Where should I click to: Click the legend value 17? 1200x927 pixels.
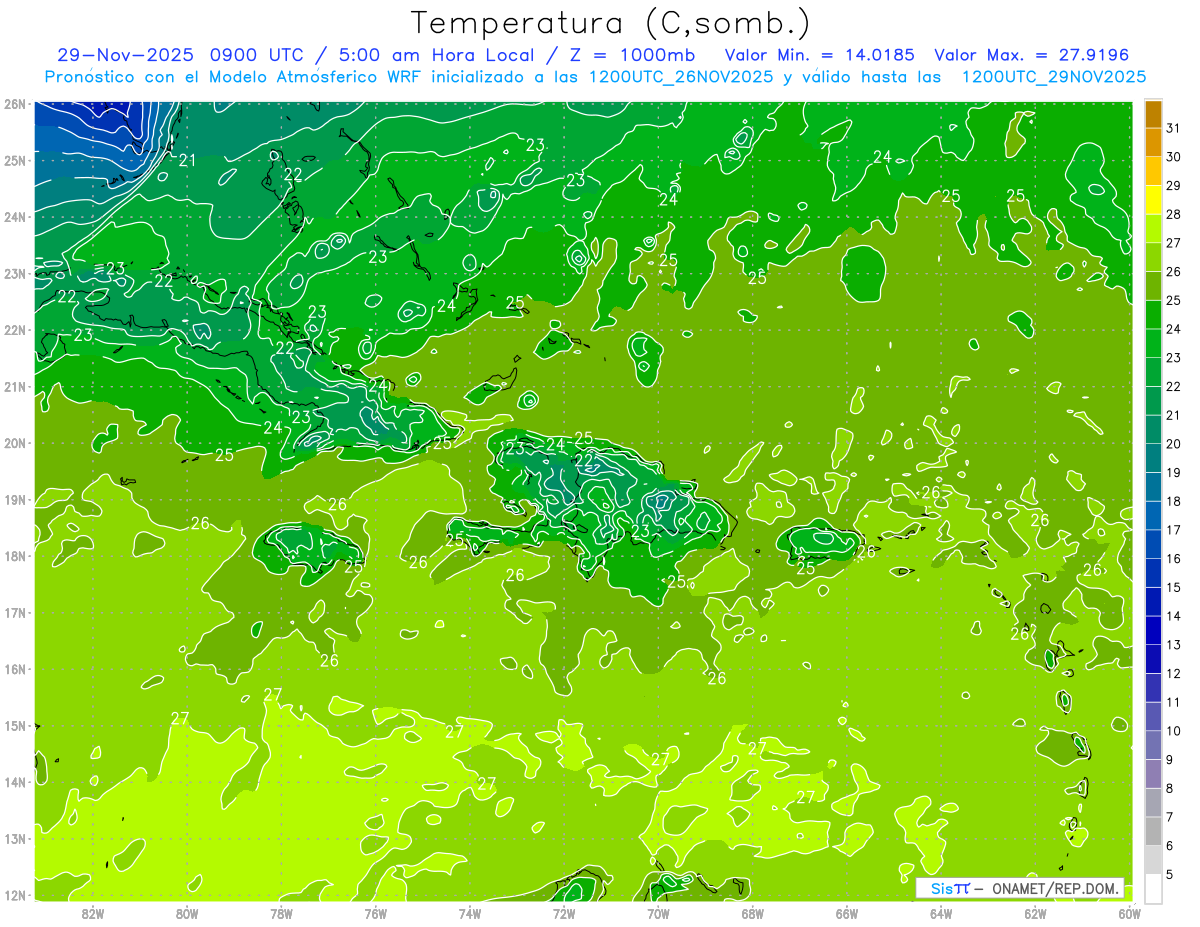(x=1173, y=530)
